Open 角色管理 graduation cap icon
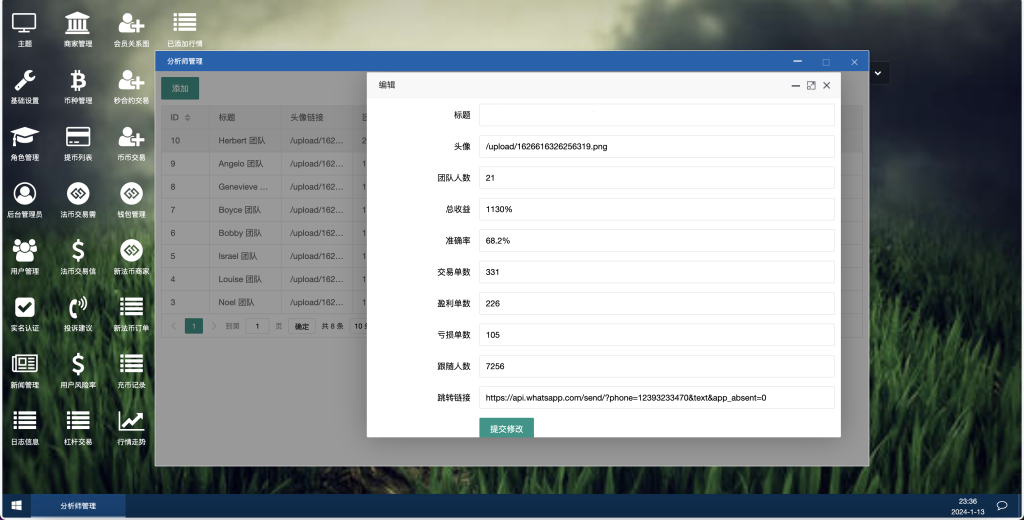 pos(25,138)
